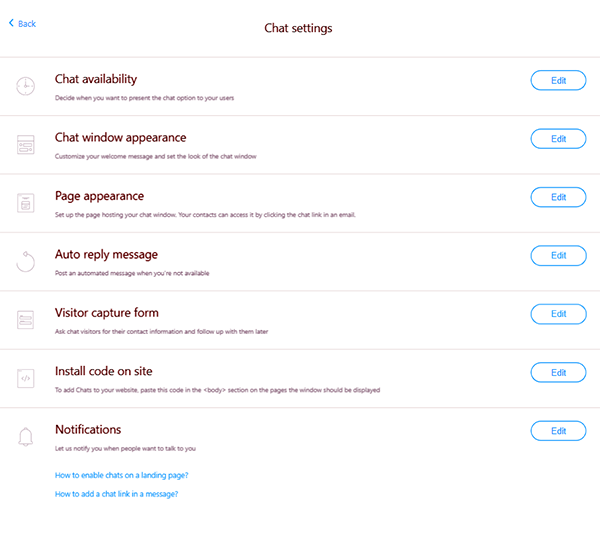Click the Visitor capture form icon
This screenshot has height=538, width=600.
coord(26,320)
